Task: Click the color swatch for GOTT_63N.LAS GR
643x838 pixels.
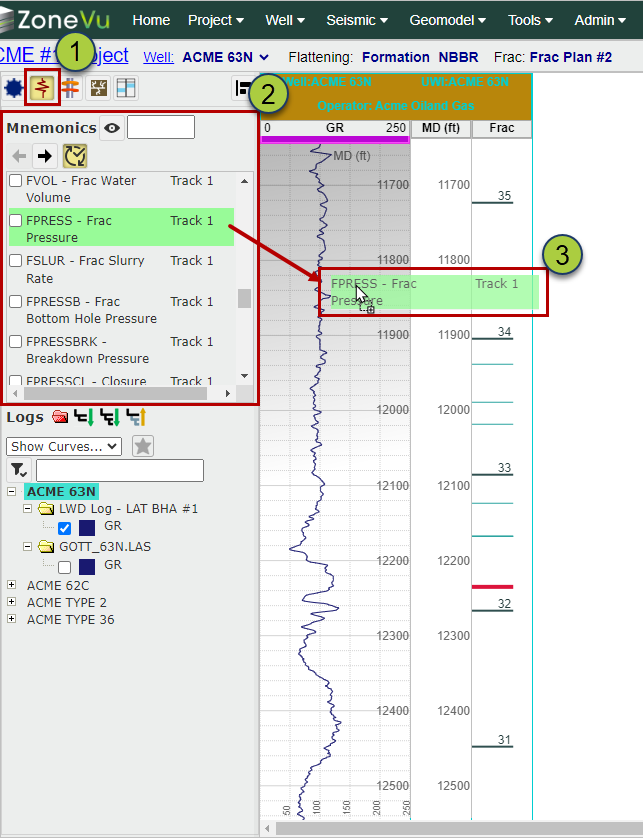Action: tap(87, 567)
